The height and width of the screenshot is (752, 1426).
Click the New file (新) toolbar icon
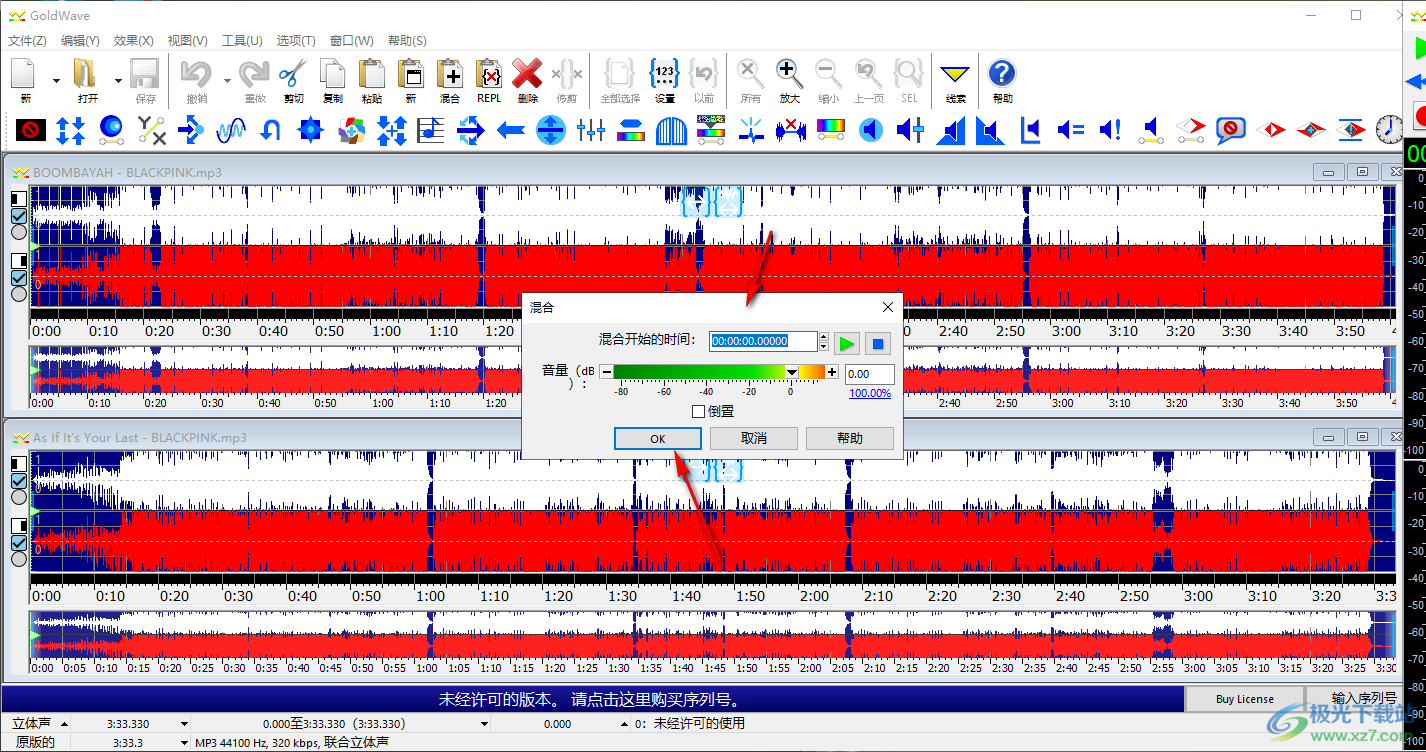[25, 76]
